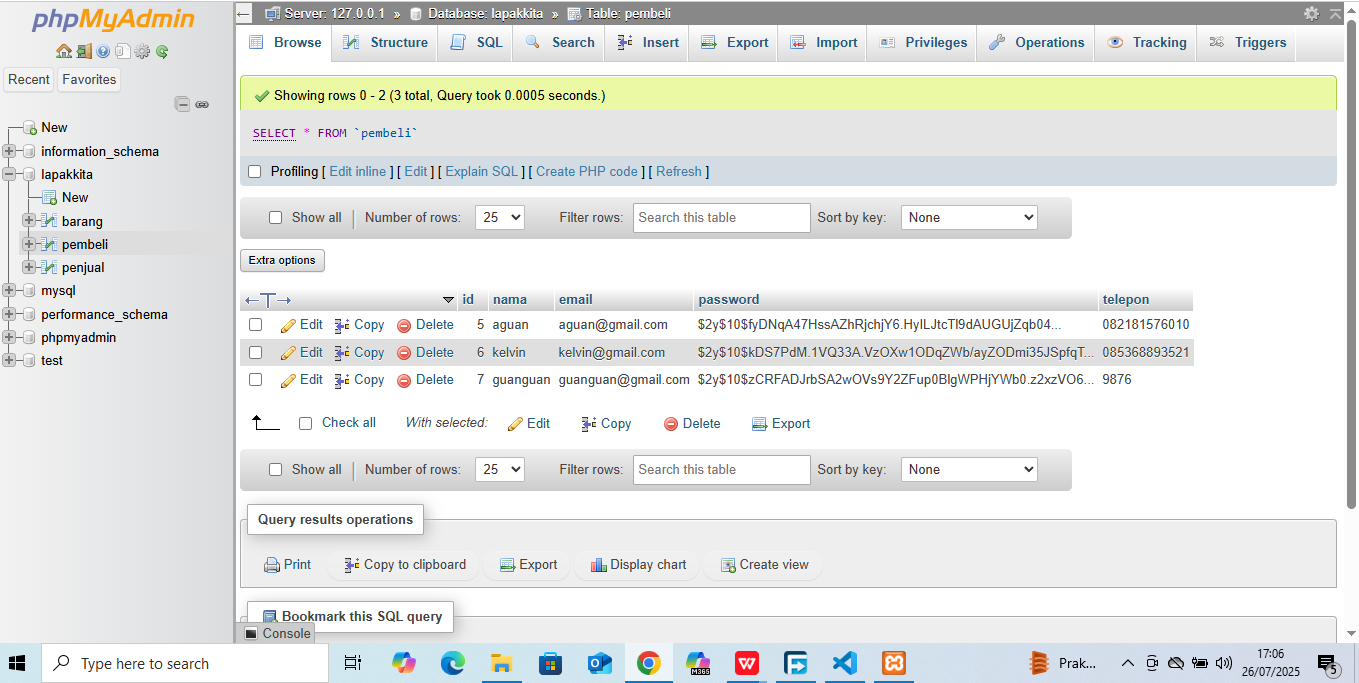Click Explain SQL link
Viewport: 1359px width, 683px height.
(482, 171)
